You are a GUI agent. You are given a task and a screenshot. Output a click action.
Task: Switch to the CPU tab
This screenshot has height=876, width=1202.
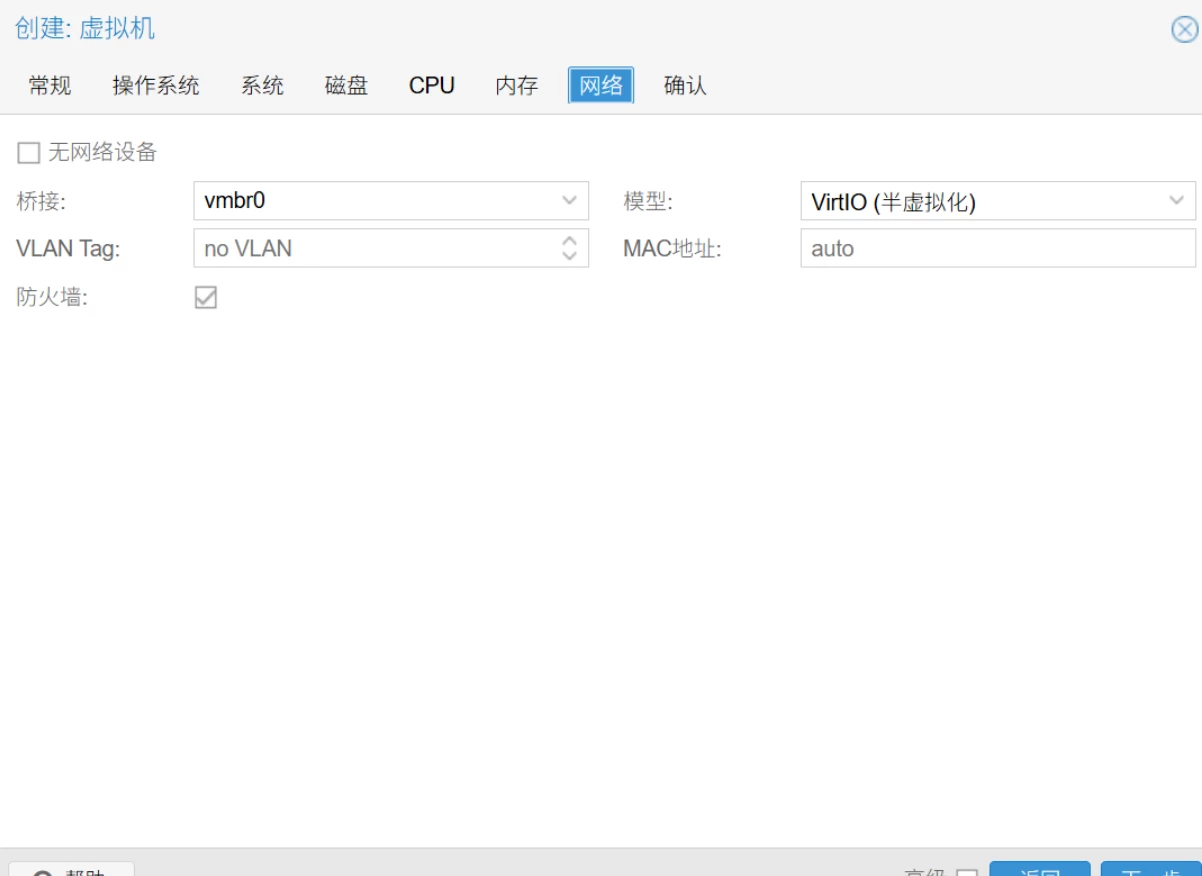432,86
